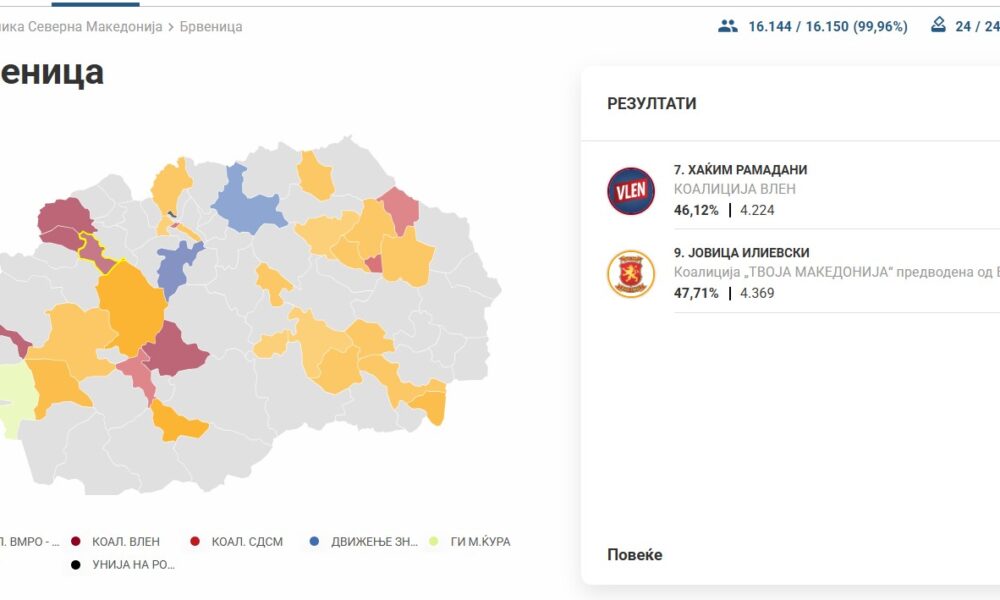Open candidate Јовица Илиевски's result entry

pyautogui.click(x=741, y=253)
